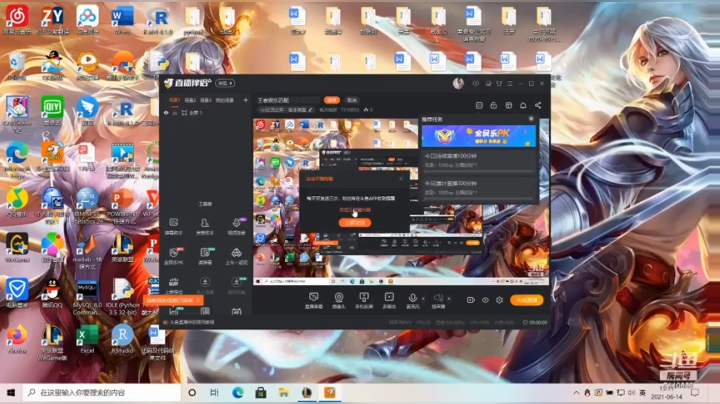
Task: Click the feedback bubble icon in title bar
Action: click(x=476, y=84)
